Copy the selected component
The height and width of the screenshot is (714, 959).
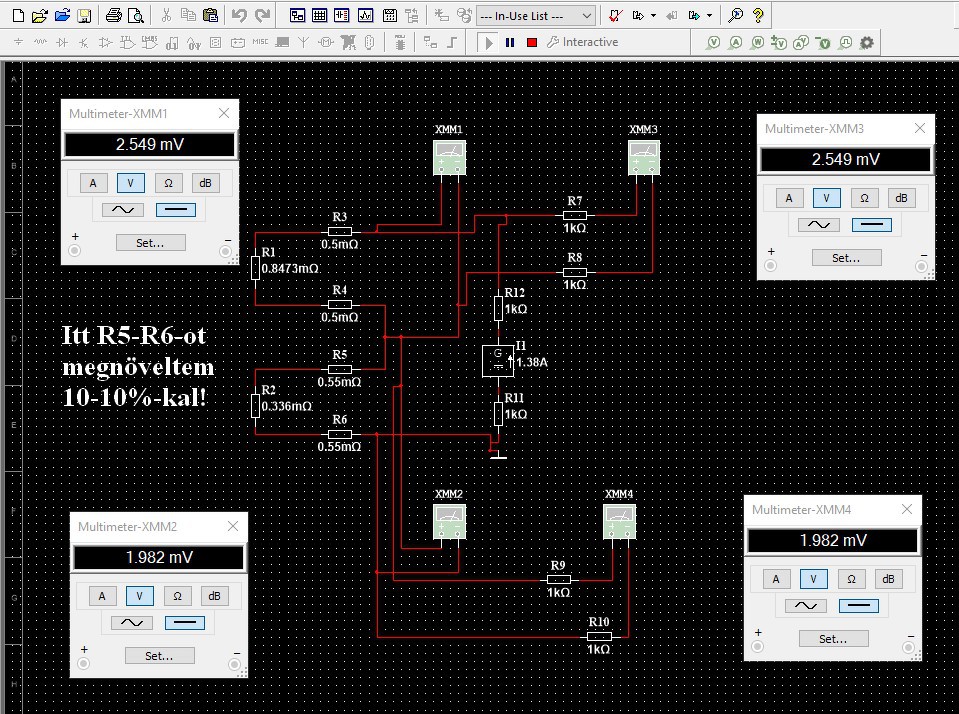[x=188, y=16]
